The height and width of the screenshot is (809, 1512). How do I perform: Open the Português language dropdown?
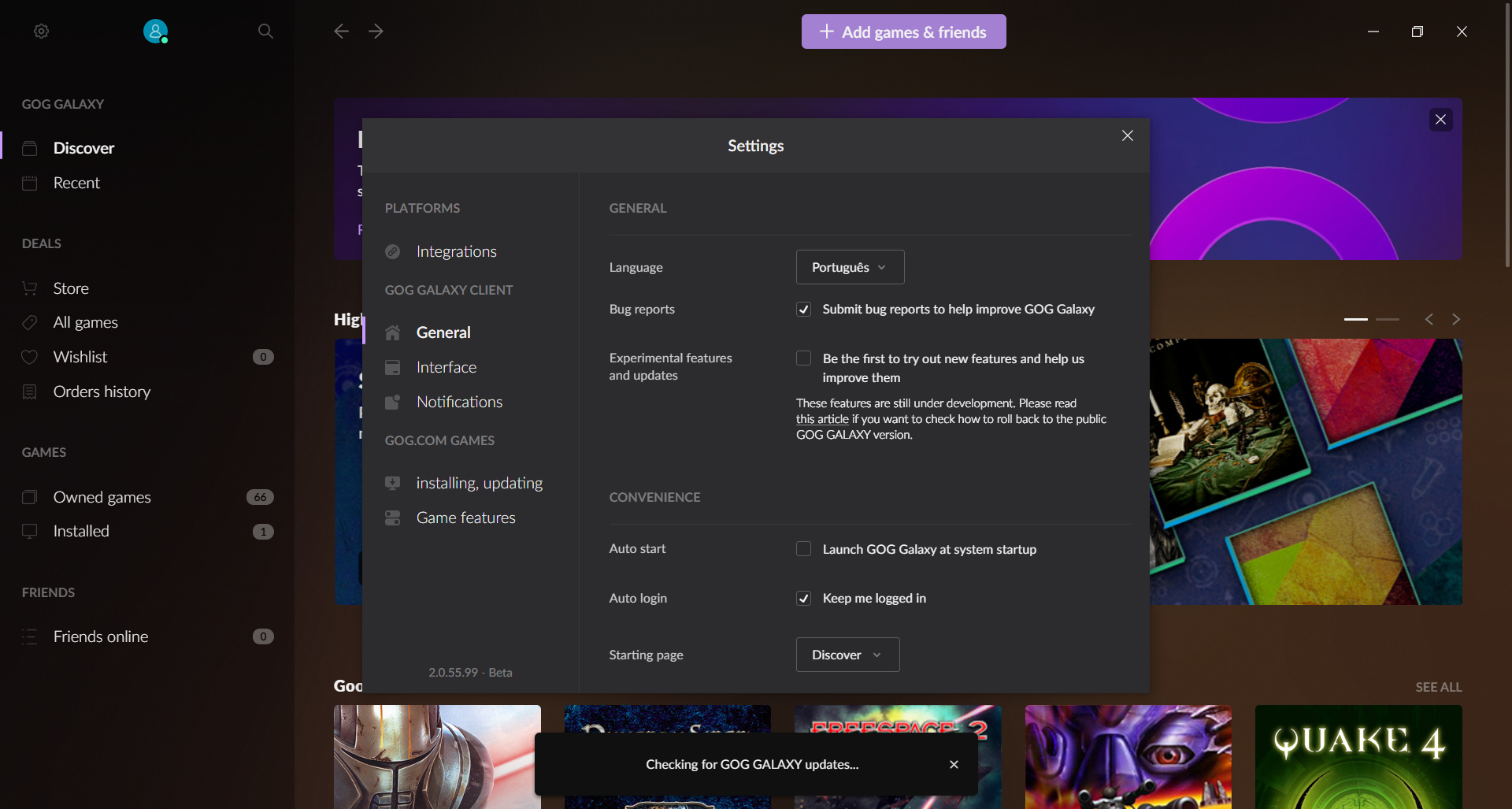pyautogui.click(x=850, y=267)
